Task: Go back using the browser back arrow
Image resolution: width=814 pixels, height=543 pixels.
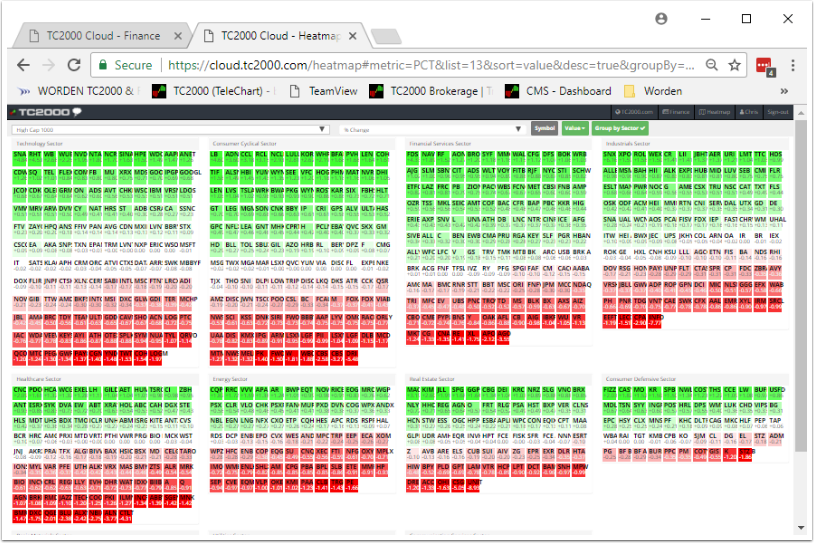Action: tap(23, 65)
